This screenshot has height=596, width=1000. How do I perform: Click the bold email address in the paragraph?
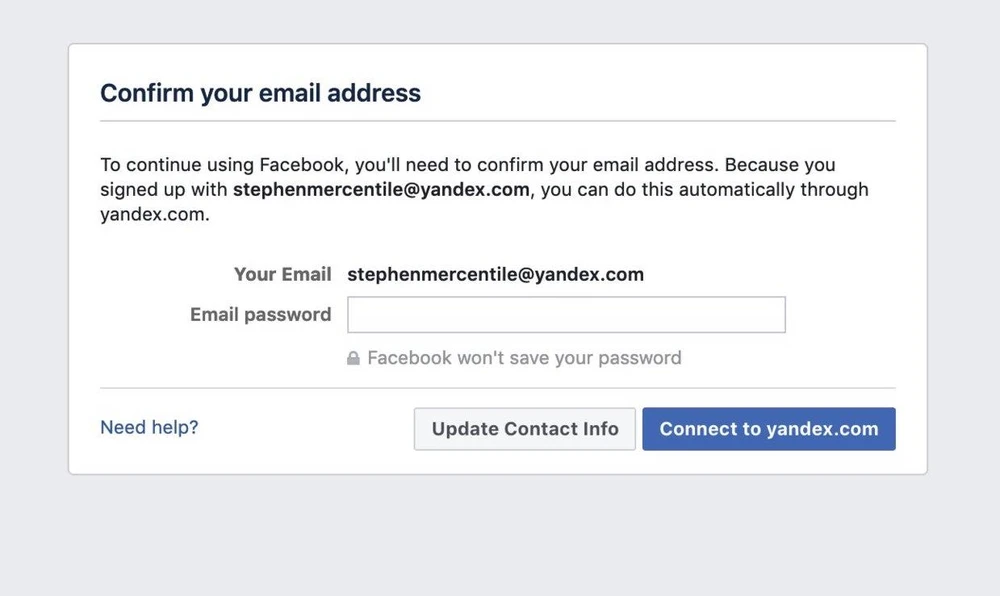pos(381,189)
